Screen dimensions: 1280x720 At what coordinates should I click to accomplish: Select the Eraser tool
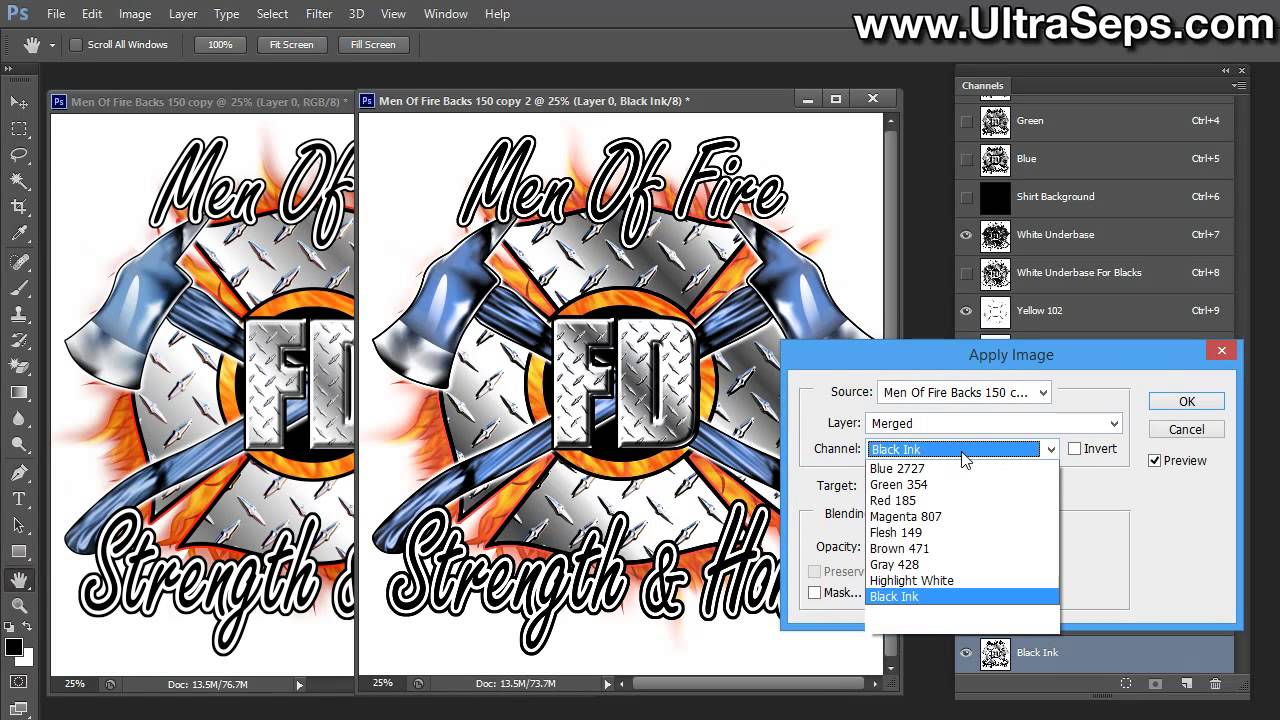[x=18, y=366]
